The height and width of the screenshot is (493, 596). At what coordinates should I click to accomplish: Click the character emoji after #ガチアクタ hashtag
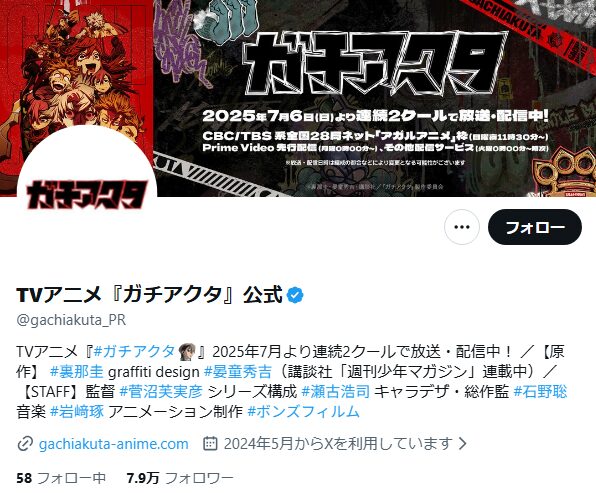(x=187, y=352)
